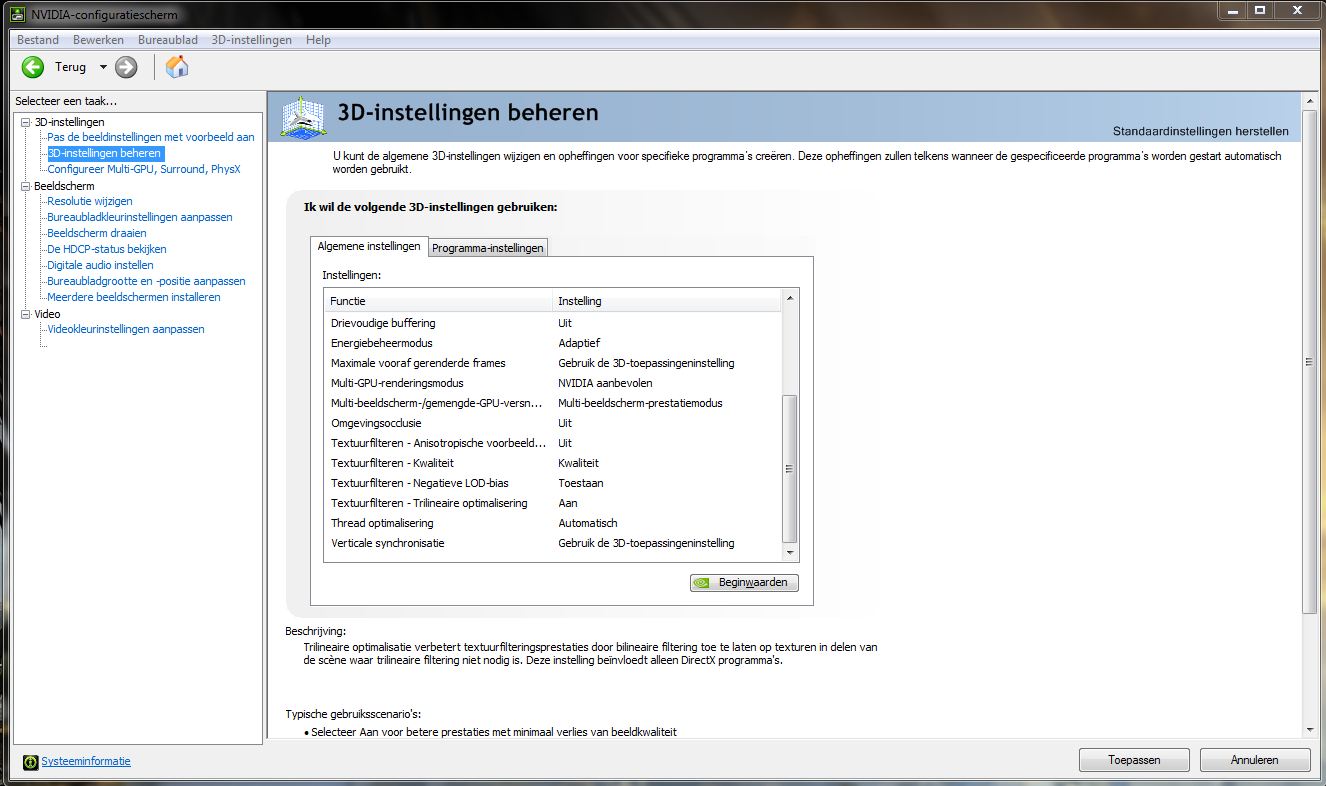Open Resolutie wijzigen task

click(x=90, y=201)
